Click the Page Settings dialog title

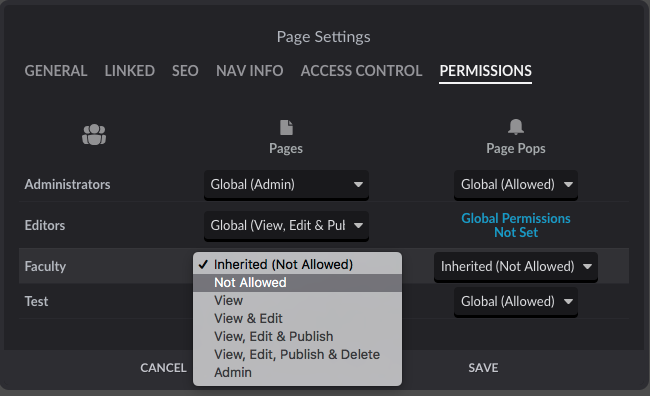[324, 37]
